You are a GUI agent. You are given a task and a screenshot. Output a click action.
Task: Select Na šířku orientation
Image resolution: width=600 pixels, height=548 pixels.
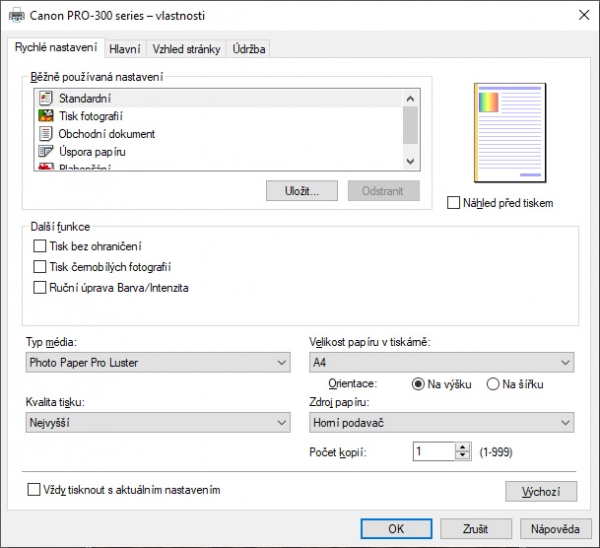(x=493, y=384)
